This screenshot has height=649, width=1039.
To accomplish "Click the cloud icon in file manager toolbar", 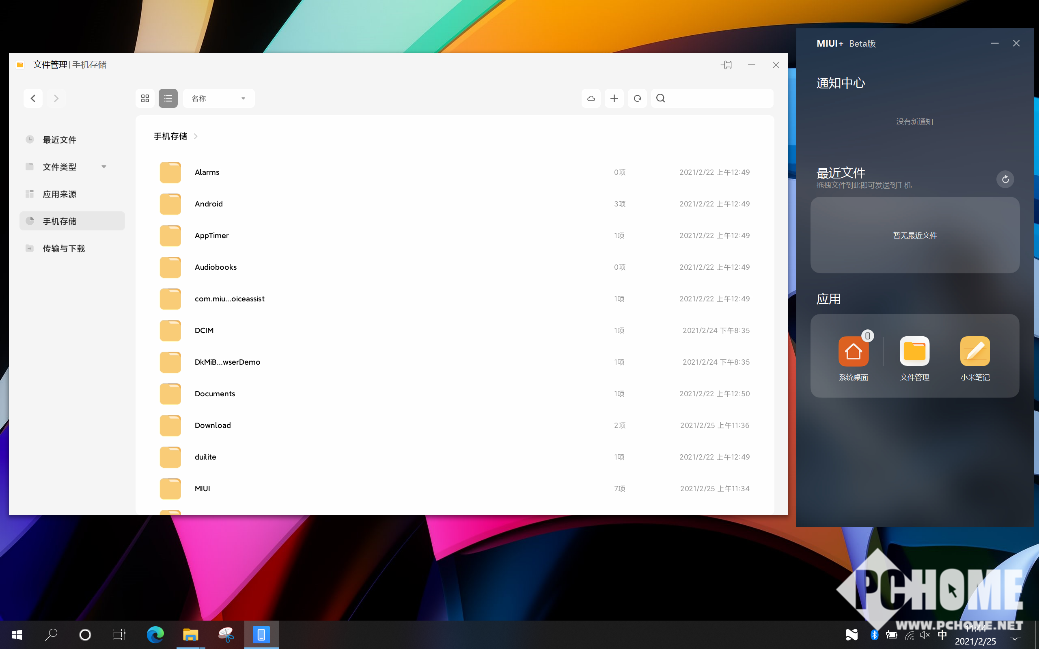I will [x=591, y=98].
